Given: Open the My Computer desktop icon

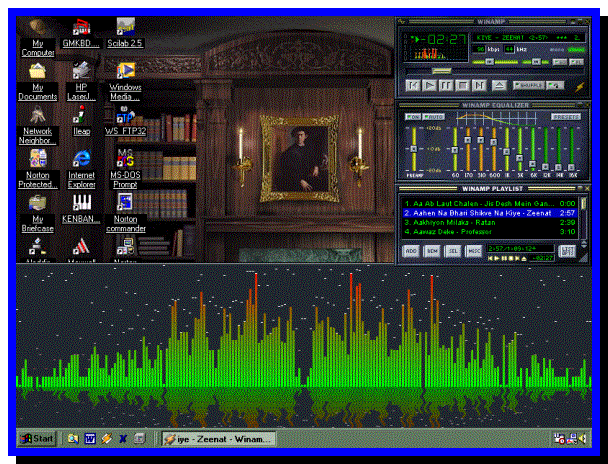Looking at the screenshot, I should [38, 38].
